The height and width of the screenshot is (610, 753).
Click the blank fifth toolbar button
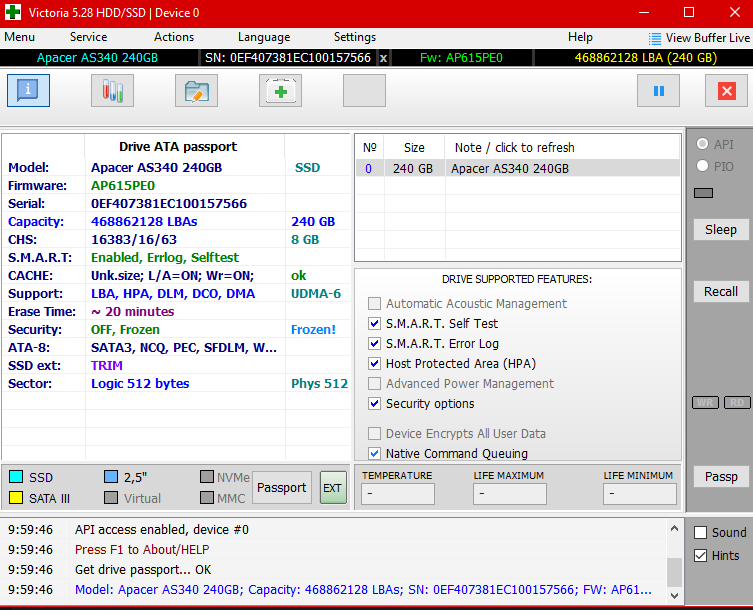click(364, 90)
